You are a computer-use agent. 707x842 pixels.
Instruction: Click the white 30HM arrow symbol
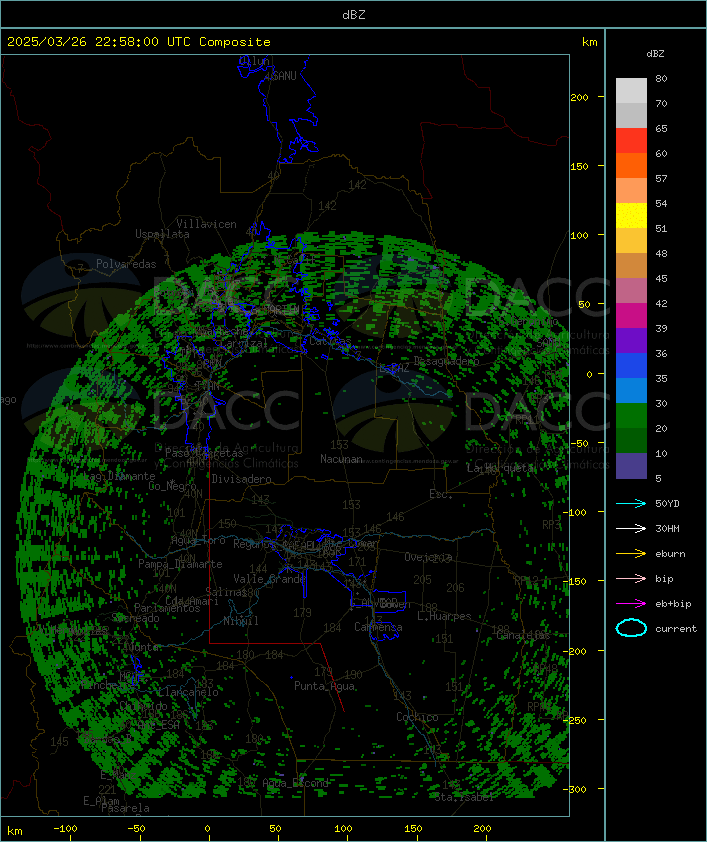tap(631, 528)
